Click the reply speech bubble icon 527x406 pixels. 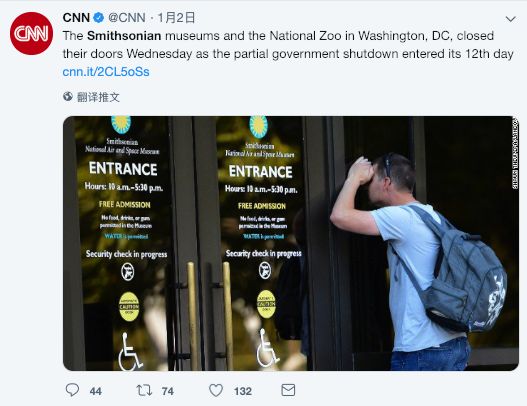pos(72,390)
